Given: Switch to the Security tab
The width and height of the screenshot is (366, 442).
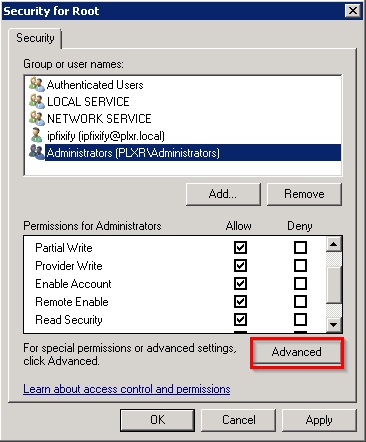Looking at the screenshot, I should click(35, 38).
